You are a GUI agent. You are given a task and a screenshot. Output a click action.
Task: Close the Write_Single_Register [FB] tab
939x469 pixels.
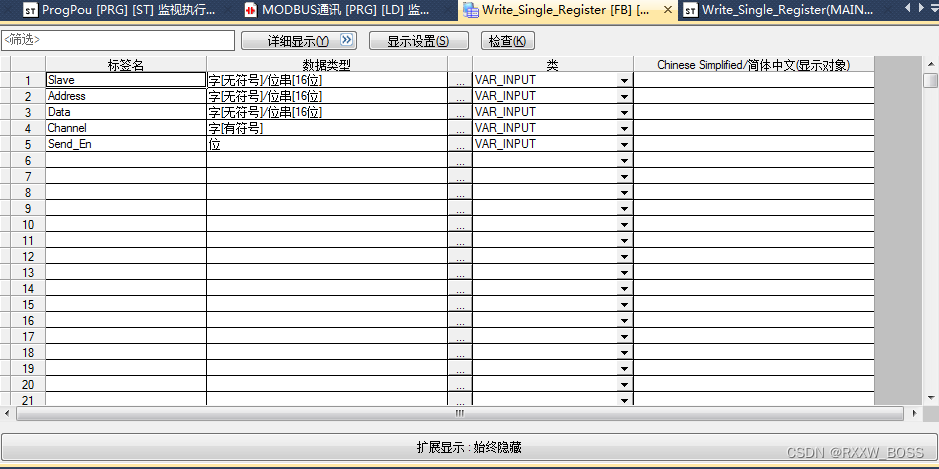[x=668, y=10]
